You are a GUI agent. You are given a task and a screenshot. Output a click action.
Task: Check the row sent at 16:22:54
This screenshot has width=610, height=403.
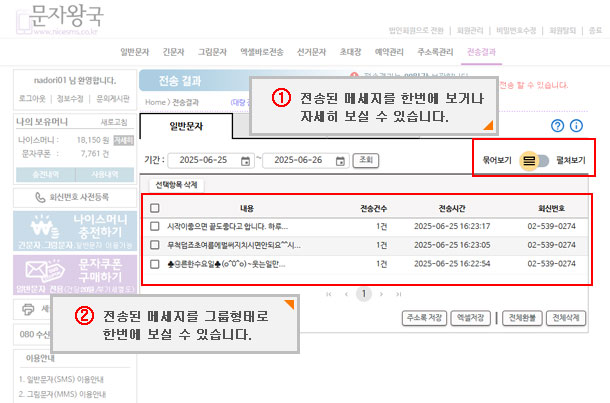click(154, 264)
